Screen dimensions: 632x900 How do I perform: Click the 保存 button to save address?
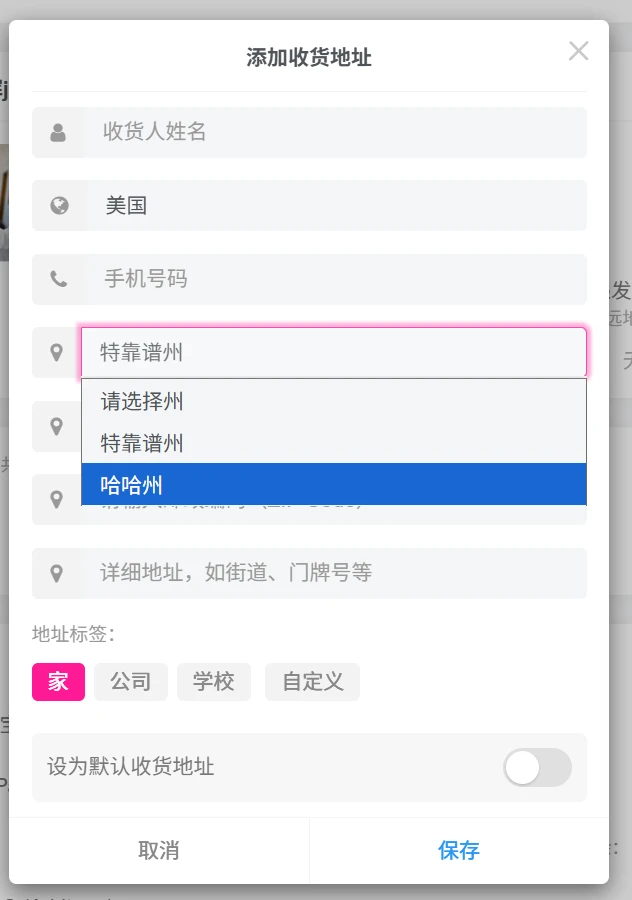tap(458, 850)
